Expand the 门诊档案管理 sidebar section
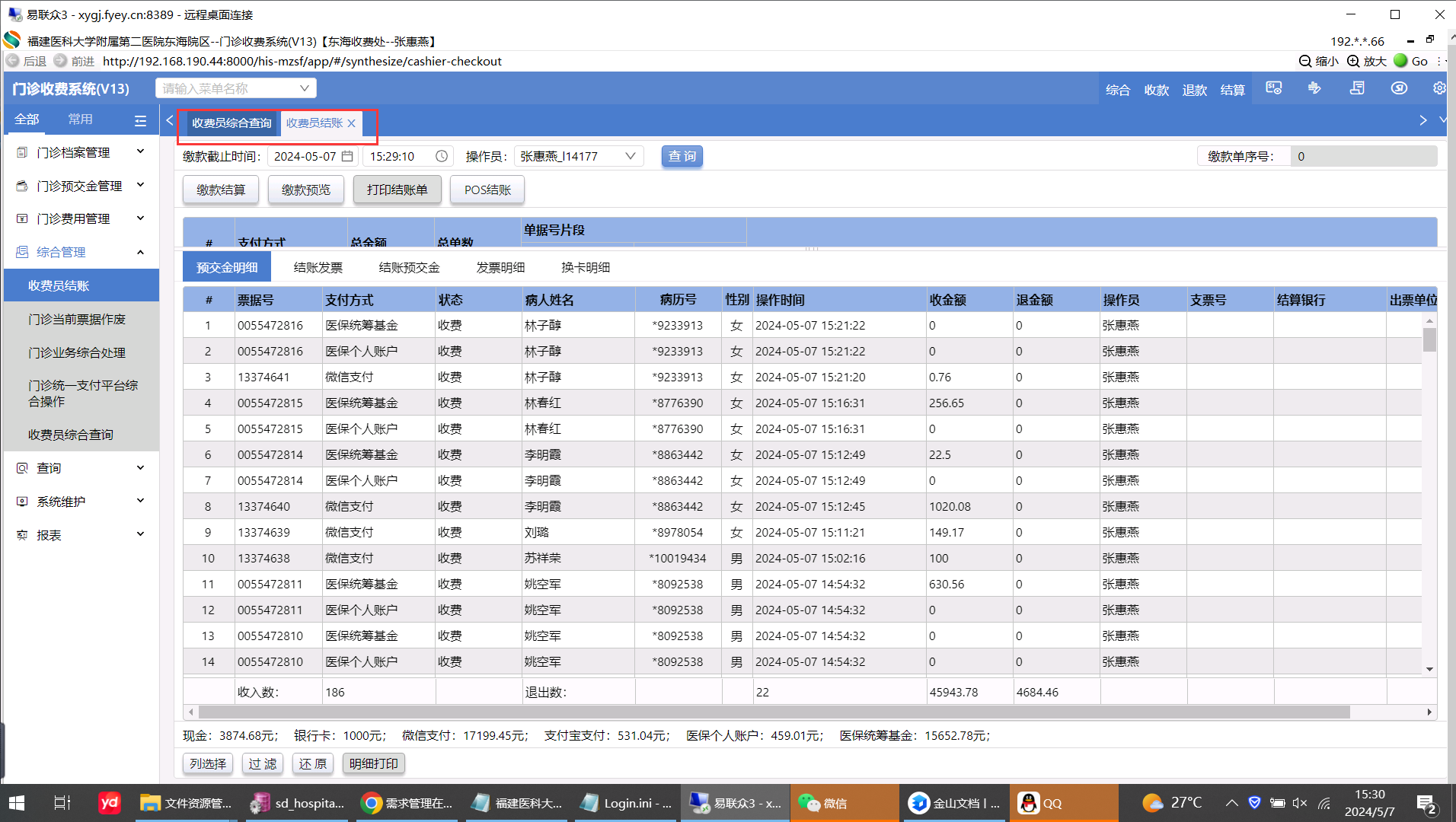This screenshot has height=822, width=1456. pyautogui.click(x=140, y=152)
